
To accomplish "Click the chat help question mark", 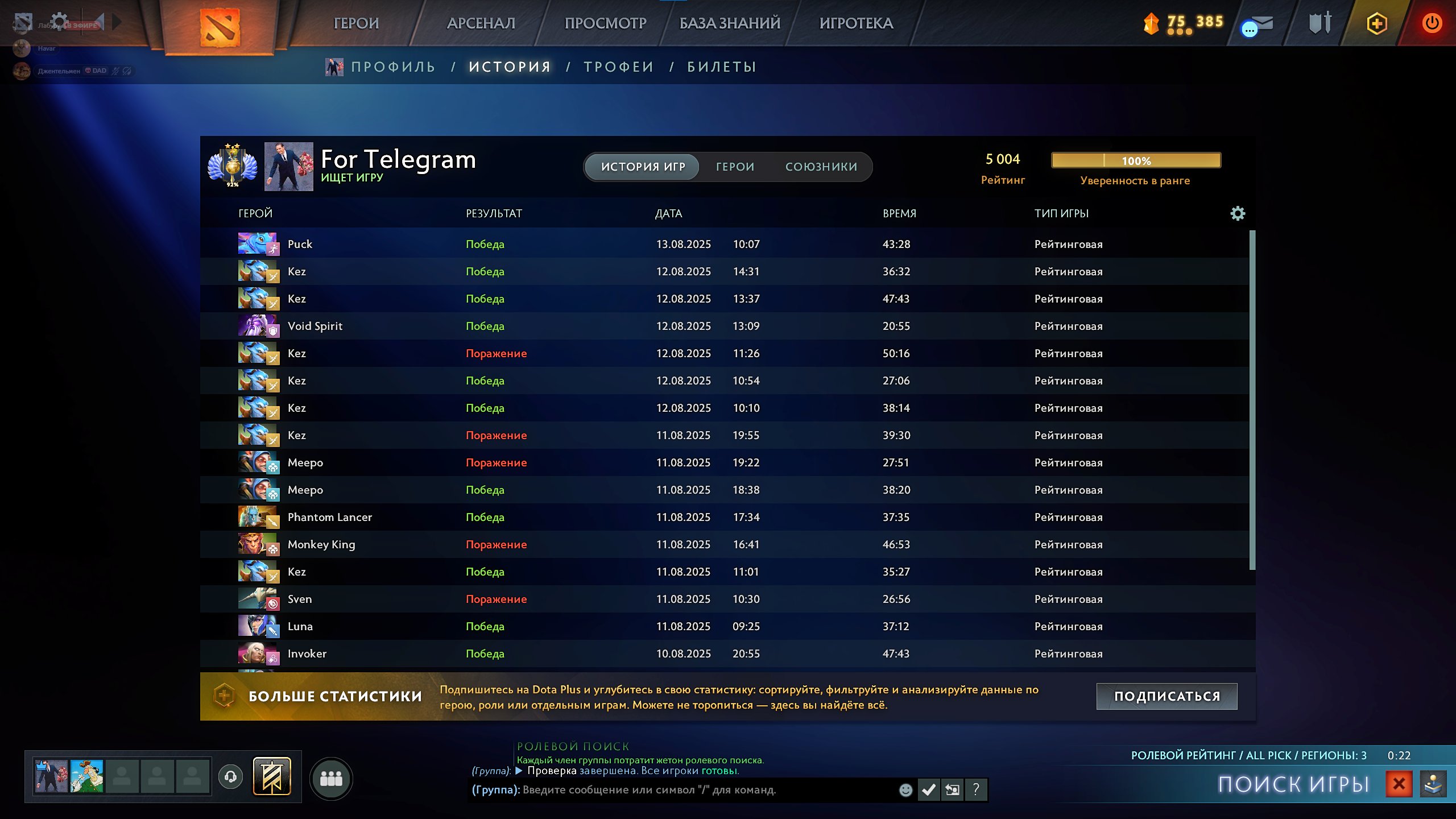I will point(976,789).
